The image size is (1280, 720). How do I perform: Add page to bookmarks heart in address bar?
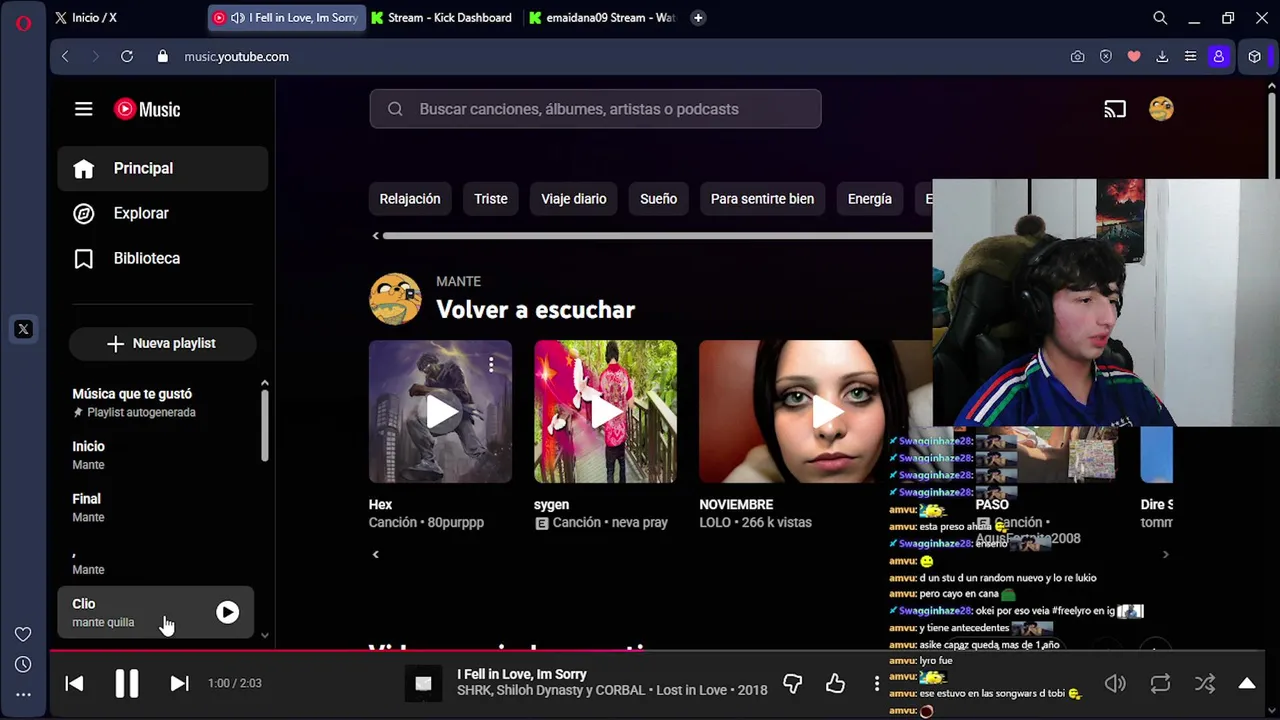(x=1134, y=57)
